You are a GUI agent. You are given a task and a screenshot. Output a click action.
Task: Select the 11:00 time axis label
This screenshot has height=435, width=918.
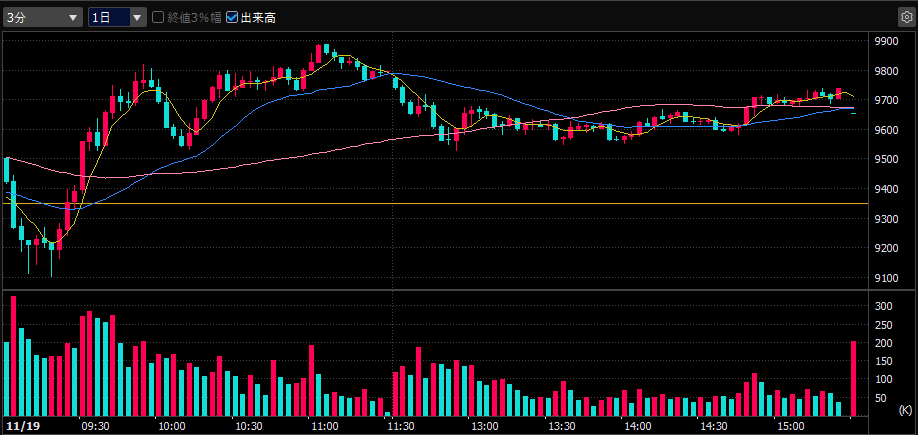324,425
